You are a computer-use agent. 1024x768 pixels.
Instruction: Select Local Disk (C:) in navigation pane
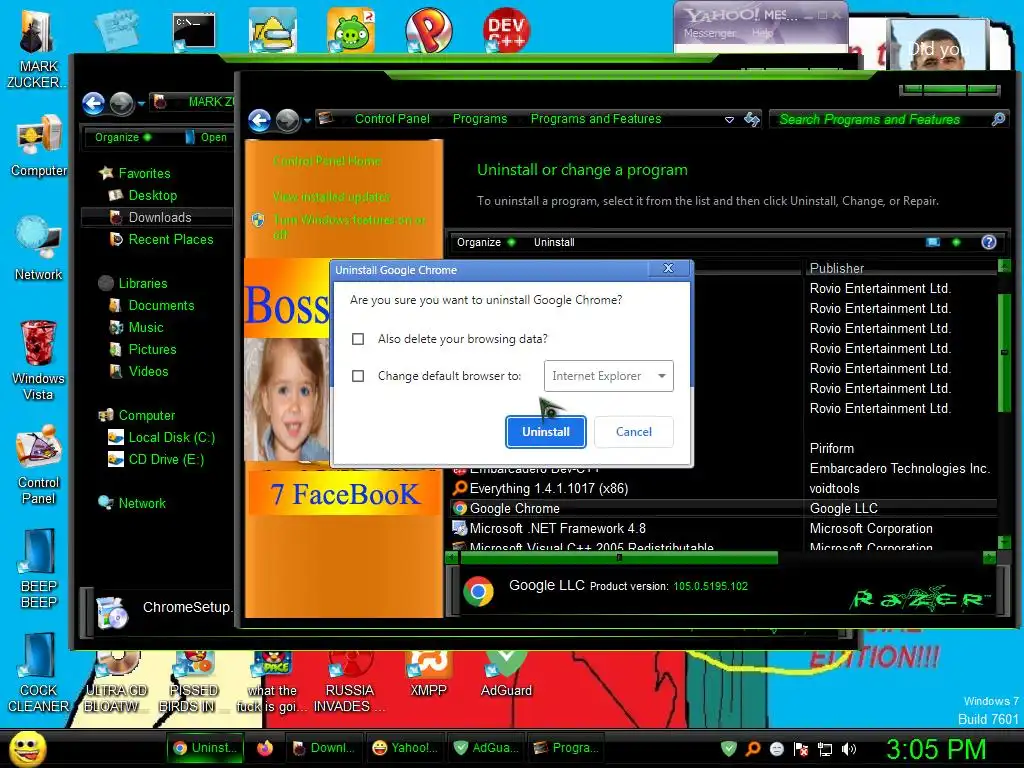[171, 438]
